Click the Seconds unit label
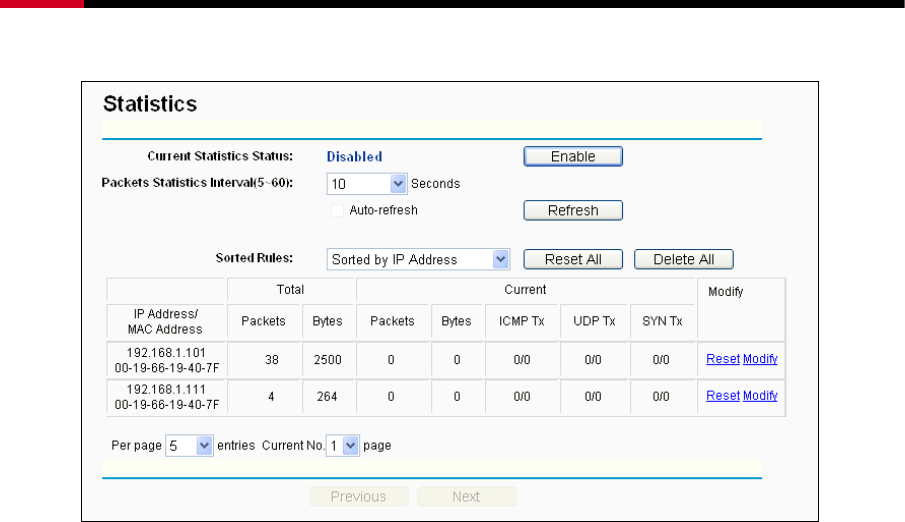The width and height of the screenshot is (905, 522). (x=435, y=184)
